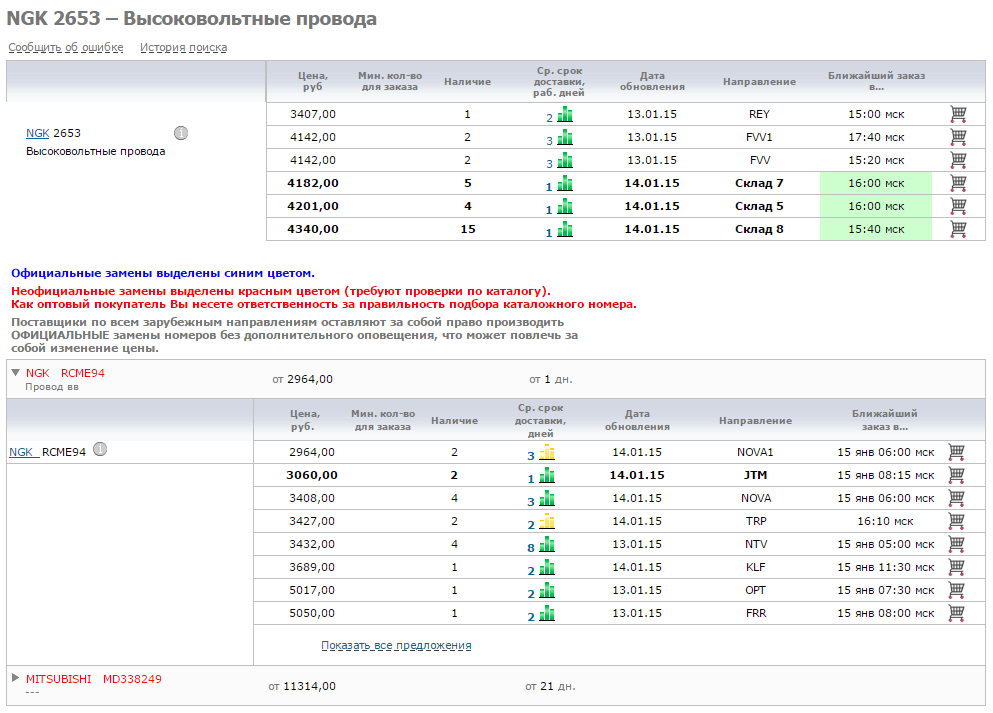Image resolution: width=993 pixels, height=713 pixels.
Task: Add the REY offer to cart
Action: pyautogui.click(x=958, y=114)
